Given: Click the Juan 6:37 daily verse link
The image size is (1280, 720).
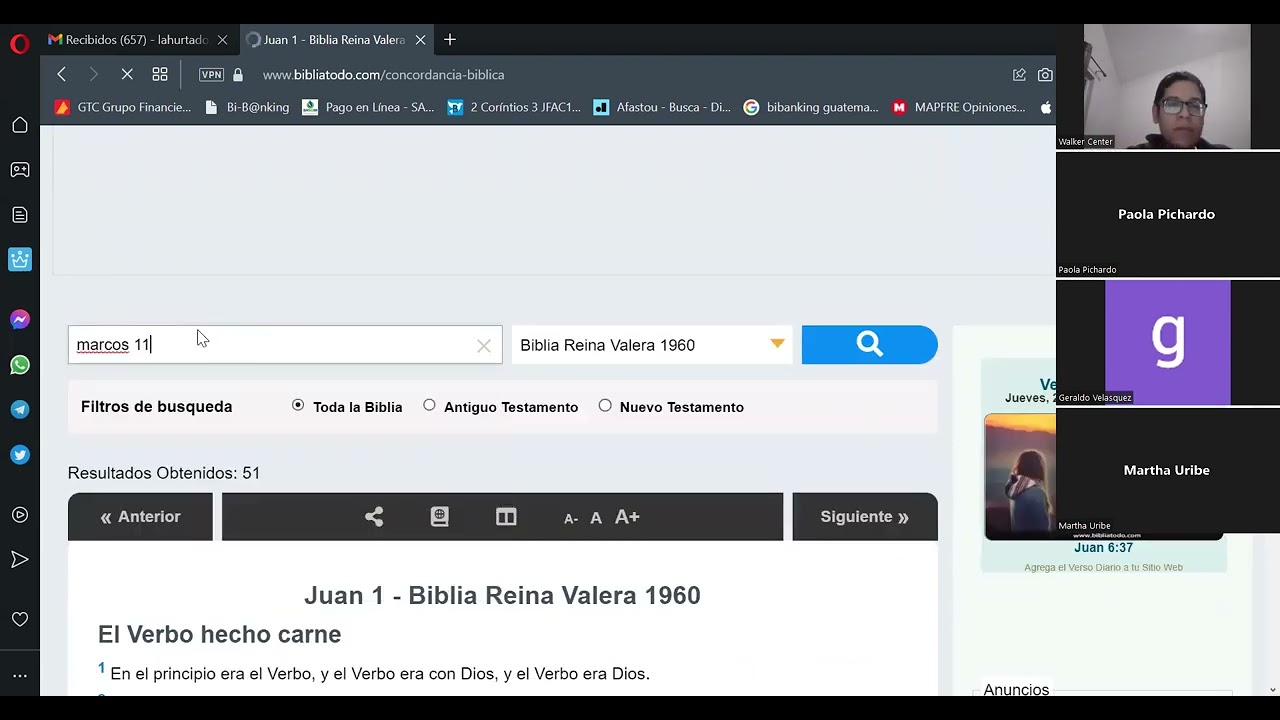Looking at the screenshot, I should 1103,548.
